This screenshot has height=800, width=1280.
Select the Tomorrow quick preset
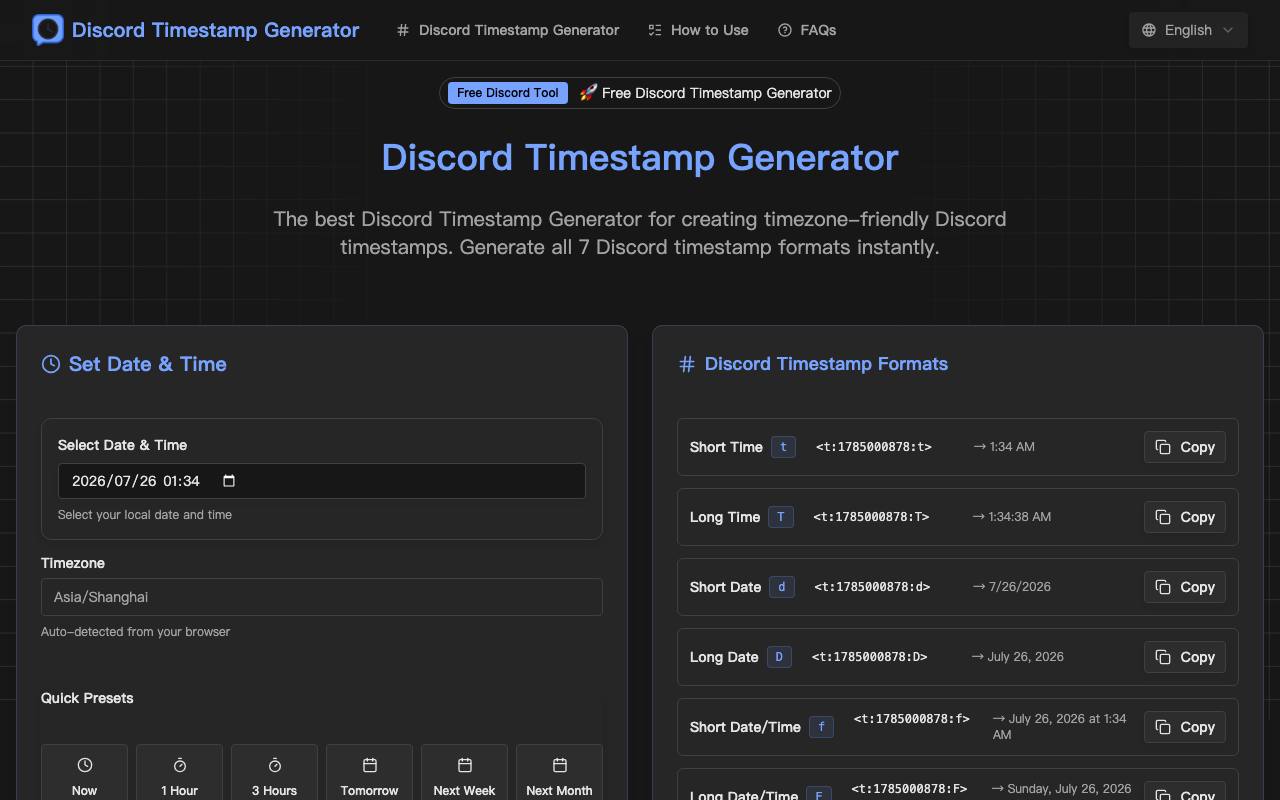click(369, 775)
